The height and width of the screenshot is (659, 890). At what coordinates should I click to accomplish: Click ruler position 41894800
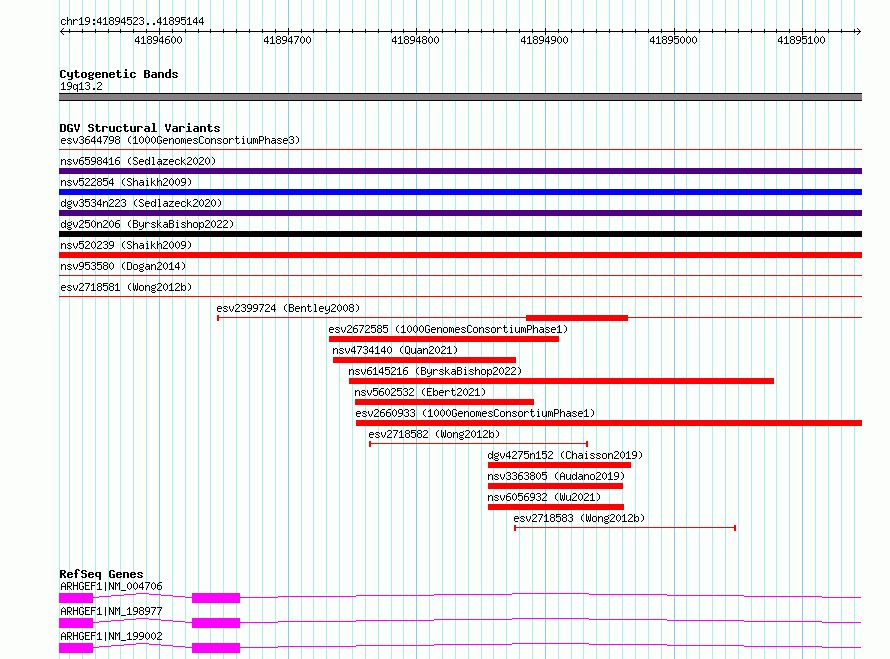(415, 40)
